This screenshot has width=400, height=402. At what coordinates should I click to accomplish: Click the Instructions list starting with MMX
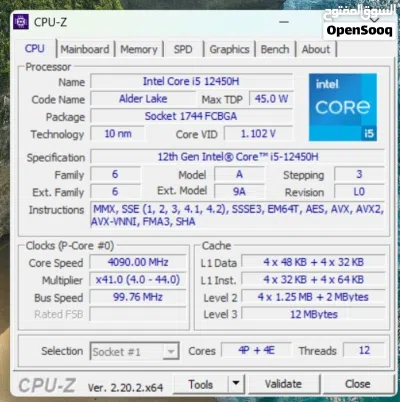point(237,215)
